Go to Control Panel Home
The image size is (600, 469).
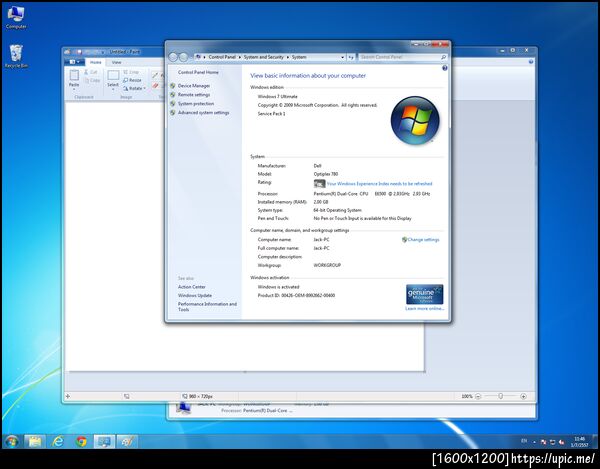198,72
